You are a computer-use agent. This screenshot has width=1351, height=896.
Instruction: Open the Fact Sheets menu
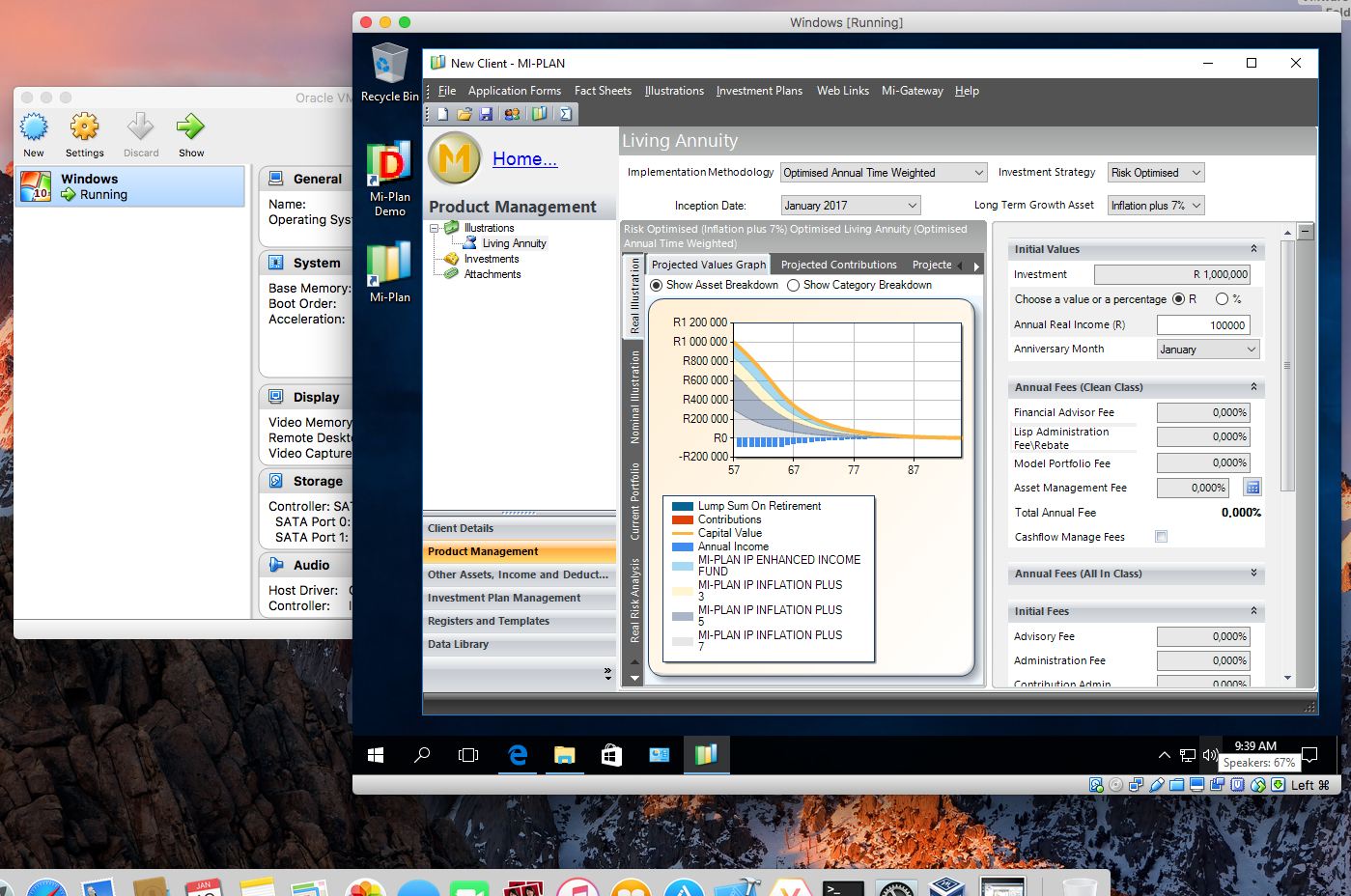point(603,91)
